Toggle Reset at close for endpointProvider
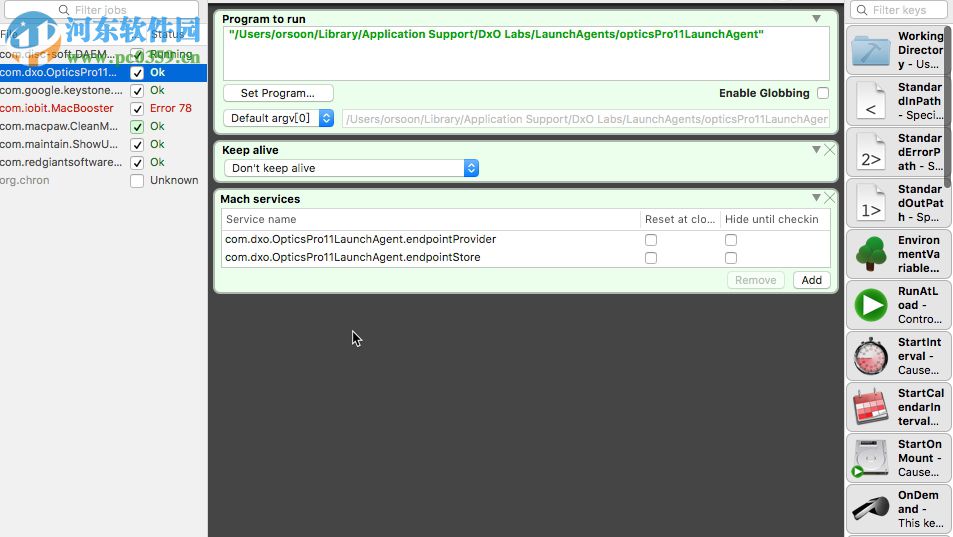This screenshot has height=537, width=953. click(651, 240)
